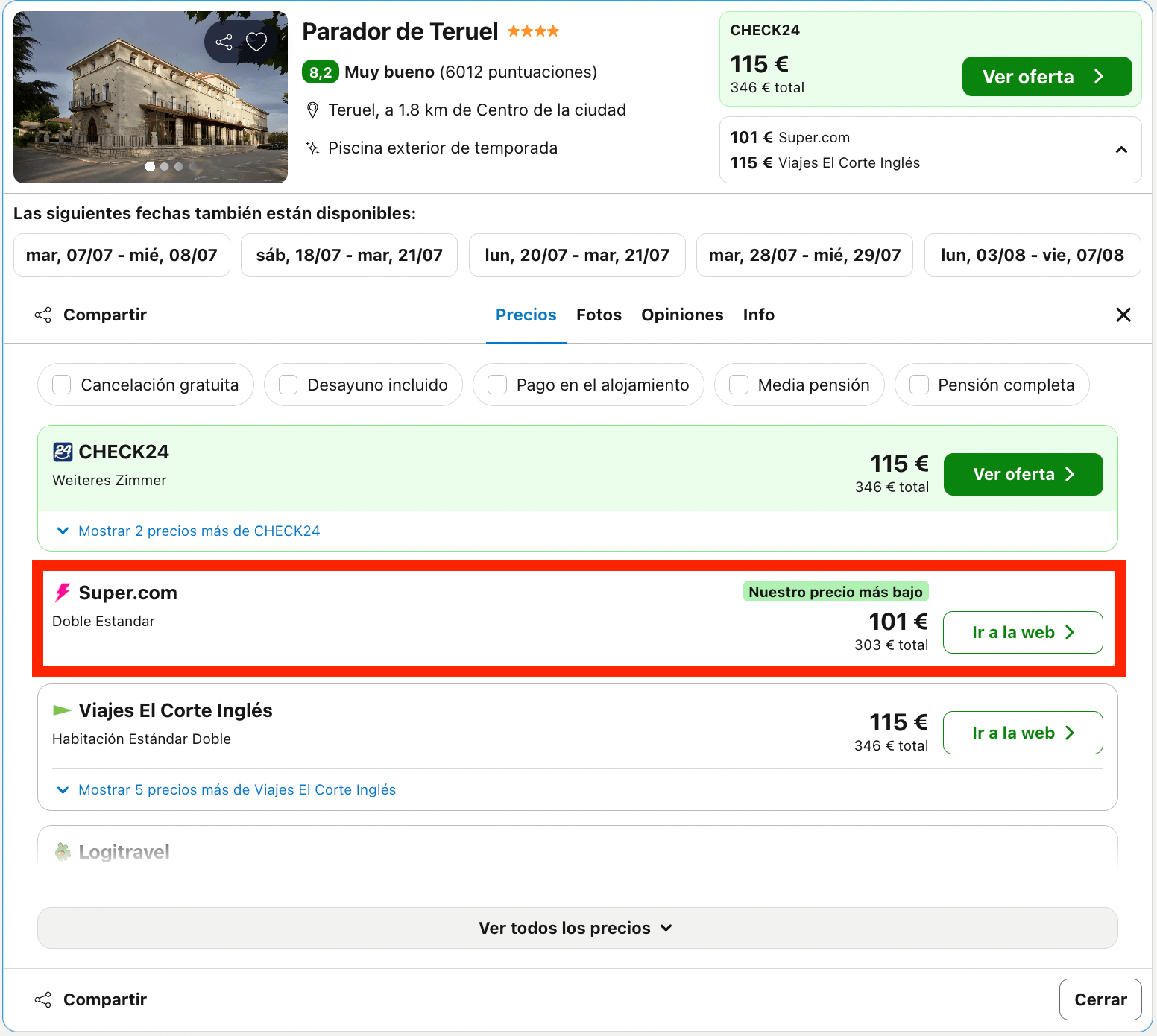Click the 8,2 rating badge
Screen dimensions: 1157x1036
pos(321,72)
